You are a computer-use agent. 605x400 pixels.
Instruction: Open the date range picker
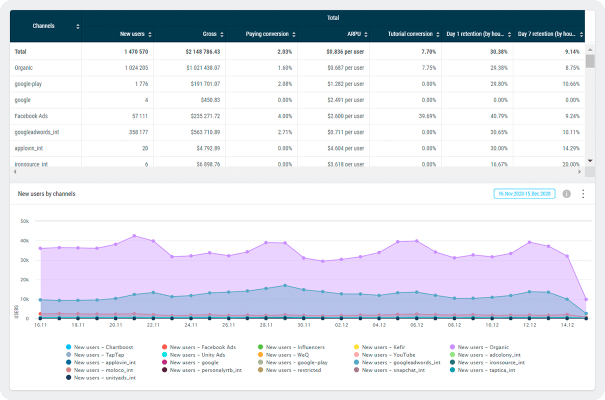pos(519,193)
